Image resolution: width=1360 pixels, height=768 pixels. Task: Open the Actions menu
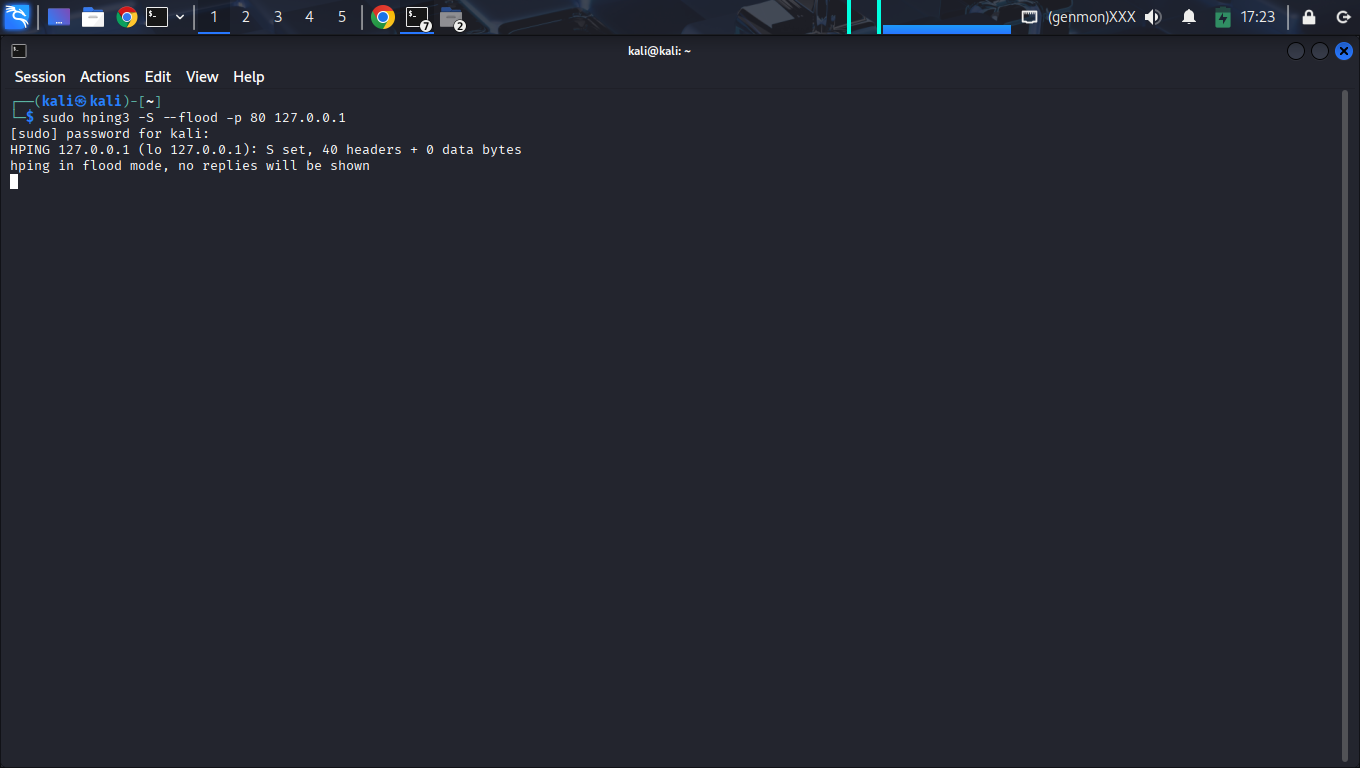tap(105, 77)
